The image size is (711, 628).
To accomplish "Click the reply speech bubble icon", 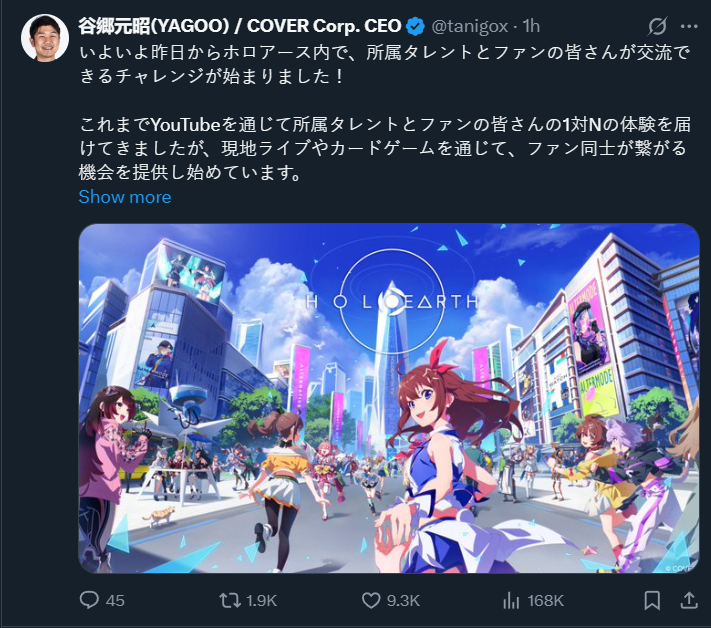I will coord(89,600).
